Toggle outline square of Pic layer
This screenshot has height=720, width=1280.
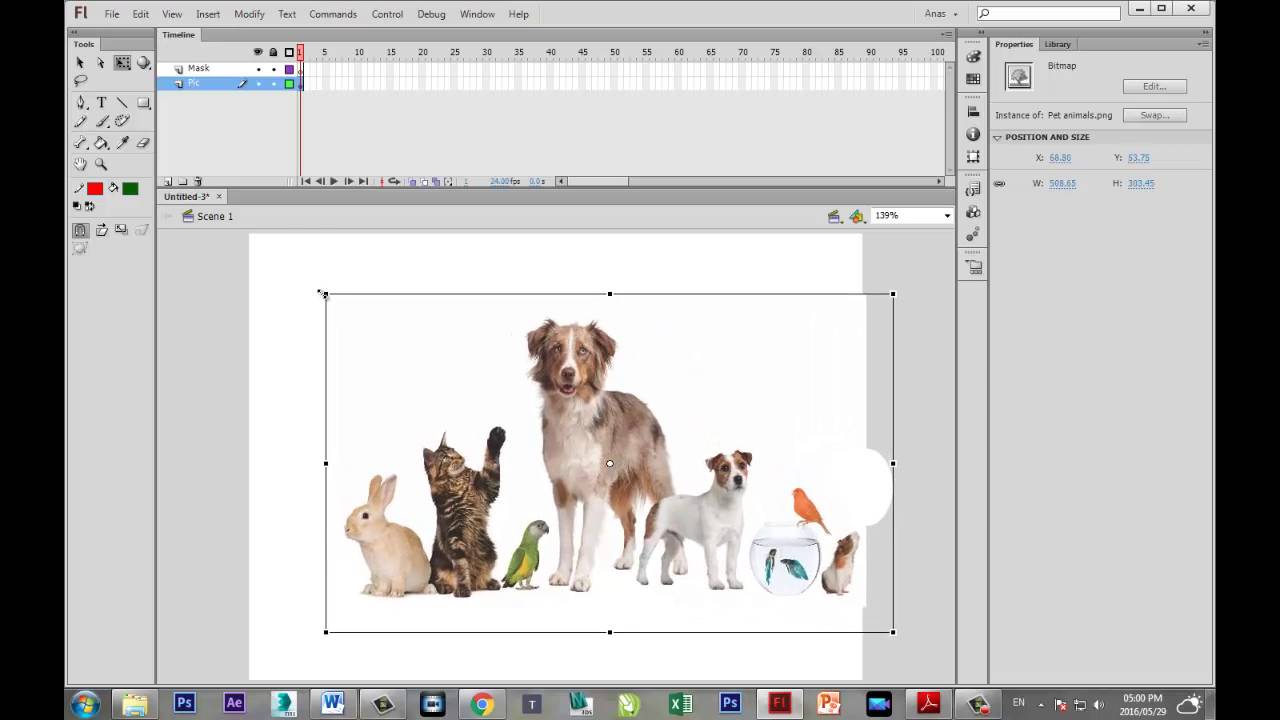pyautogui.click(x=290, y=84)
